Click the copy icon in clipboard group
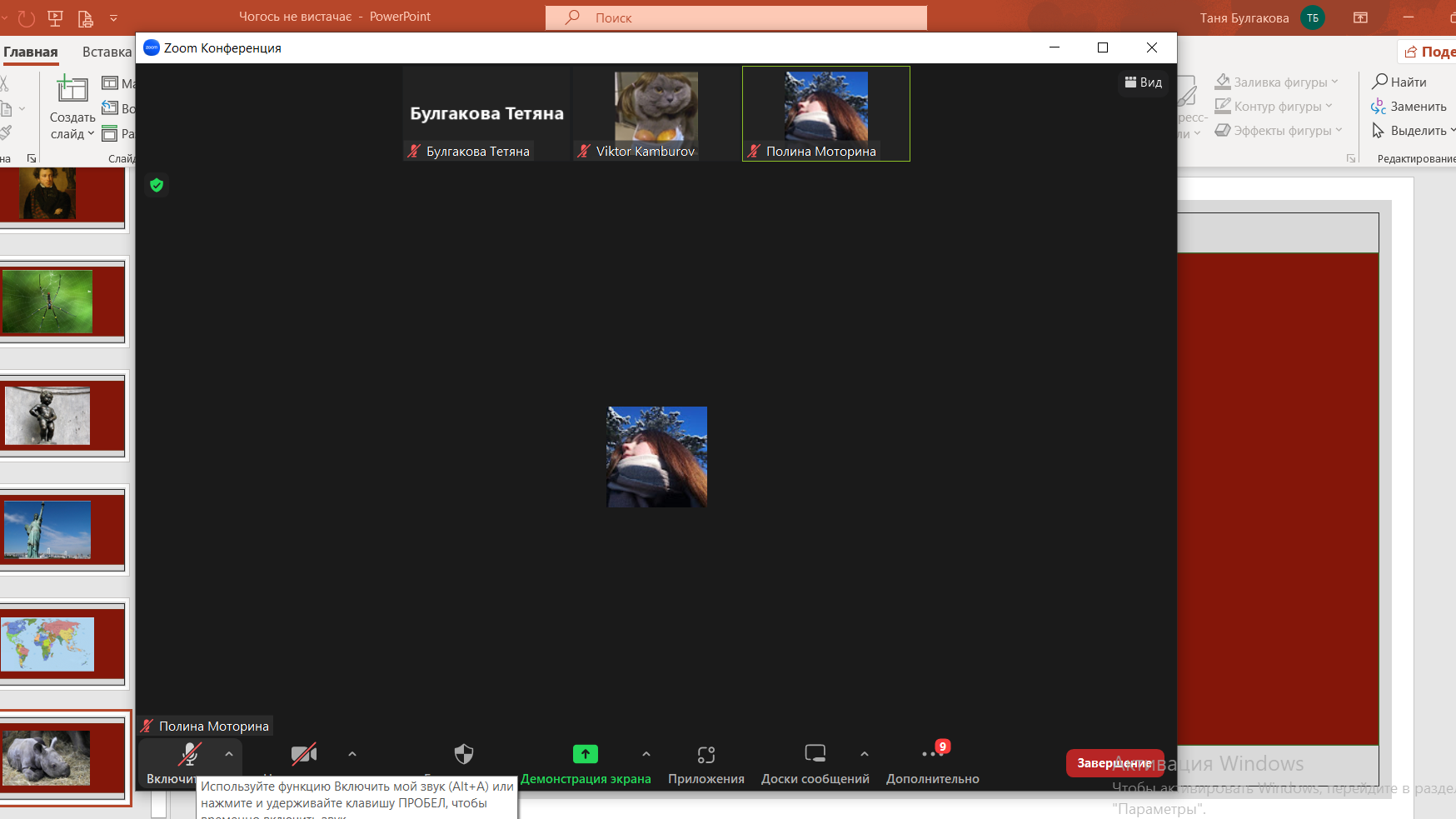This screenshot has width=1456, height=819. tap(5, 108)
